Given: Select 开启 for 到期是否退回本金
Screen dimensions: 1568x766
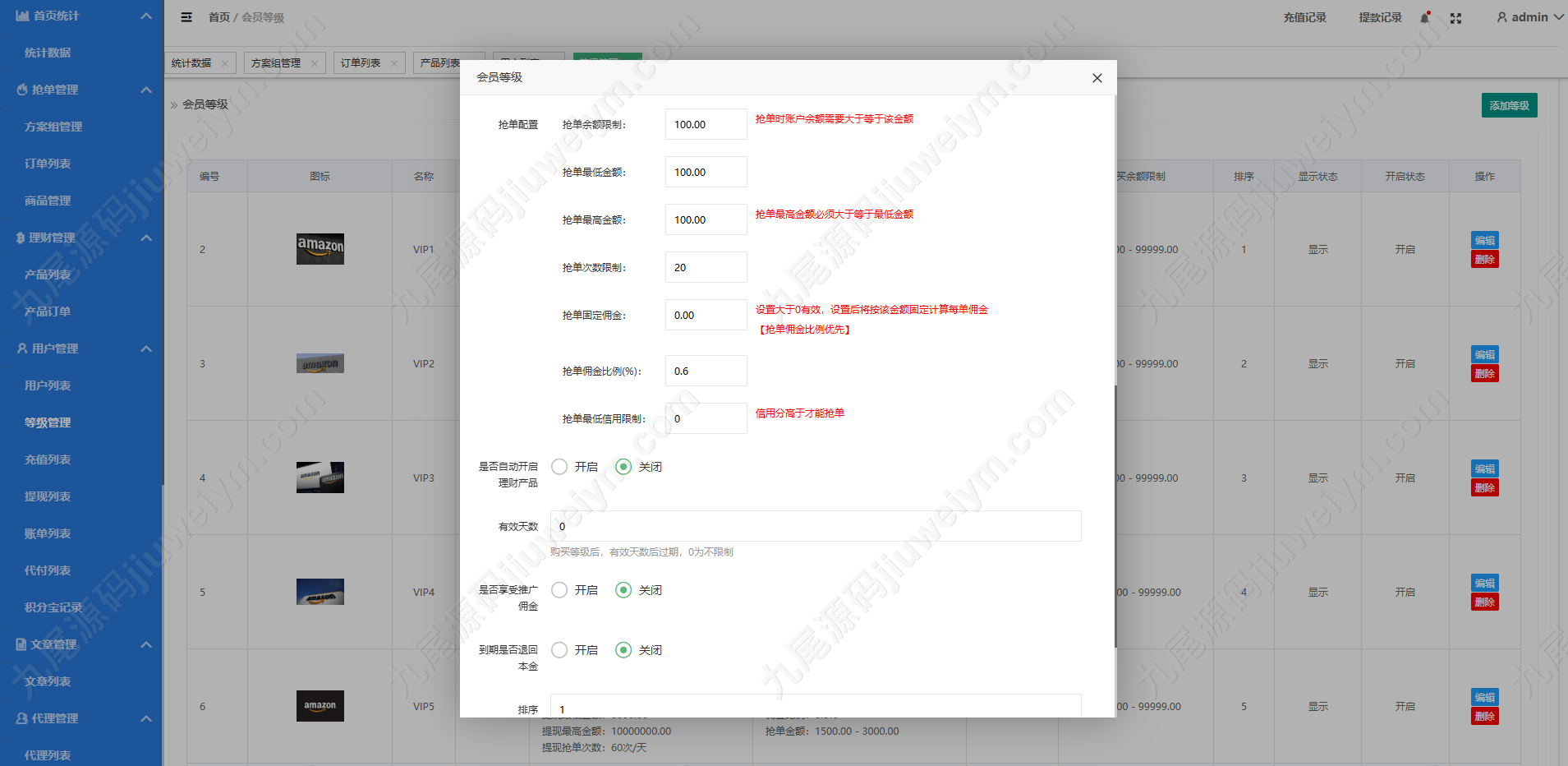Looking at the screenshot, I should point(559,650).
